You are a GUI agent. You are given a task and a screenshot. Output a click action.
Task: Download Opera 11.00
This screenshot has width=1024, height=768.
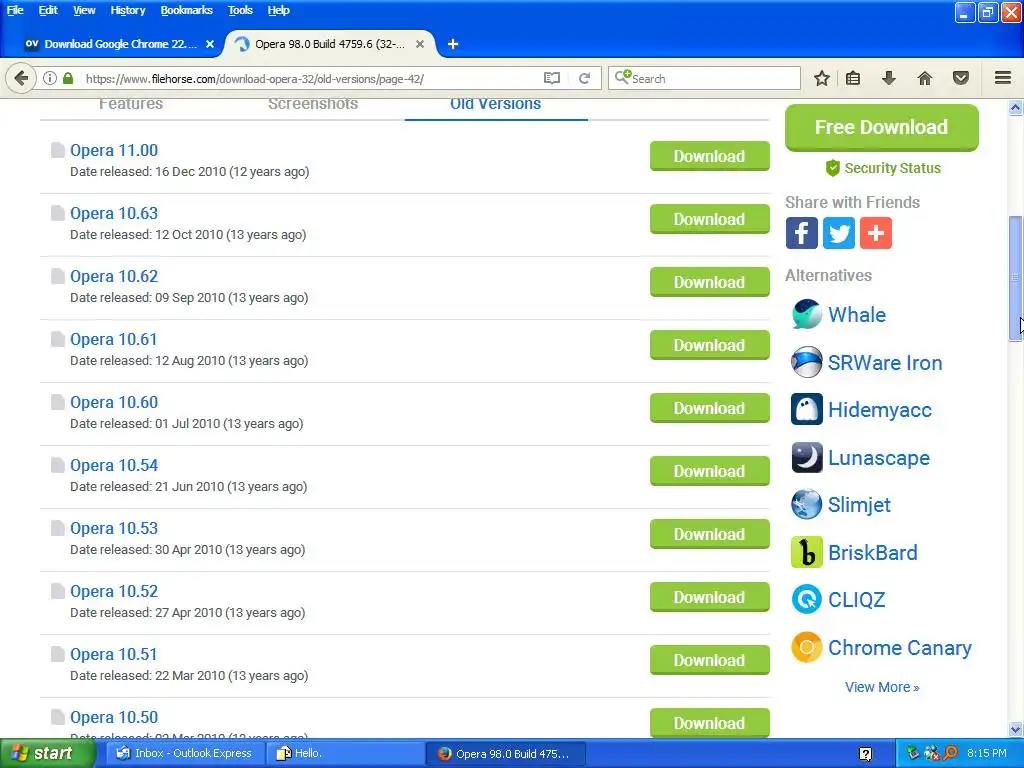(x=709, y=156)
